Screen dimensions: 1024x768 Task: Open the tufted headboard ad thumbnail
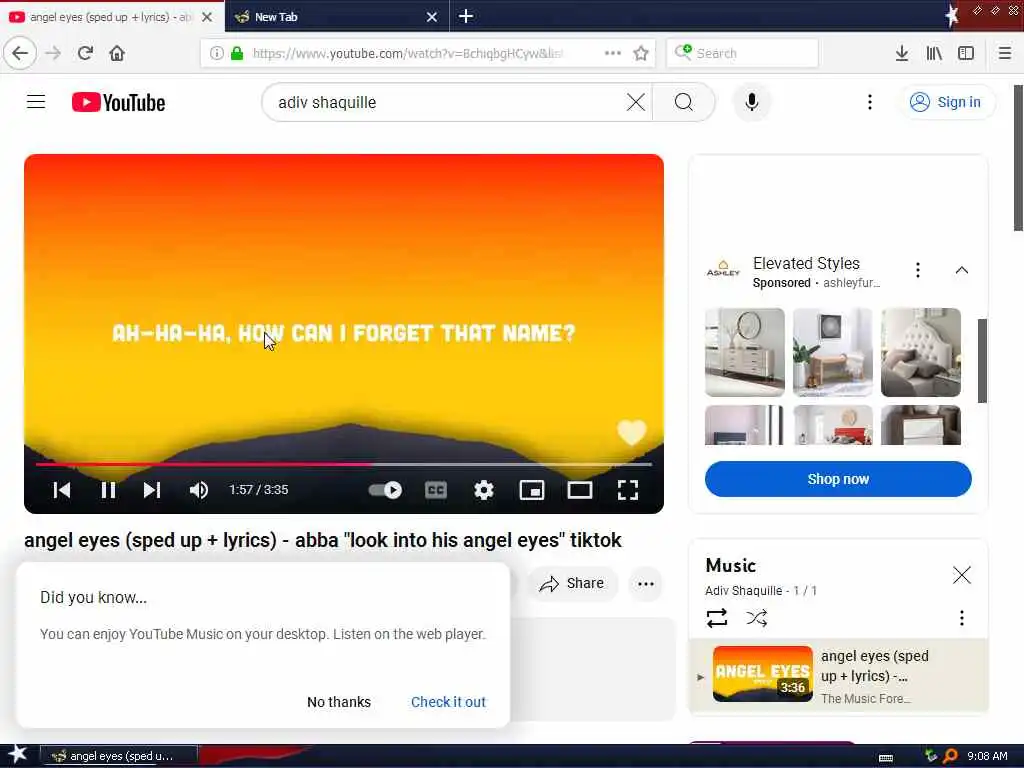pyautogui.click(x=920, y=352)
